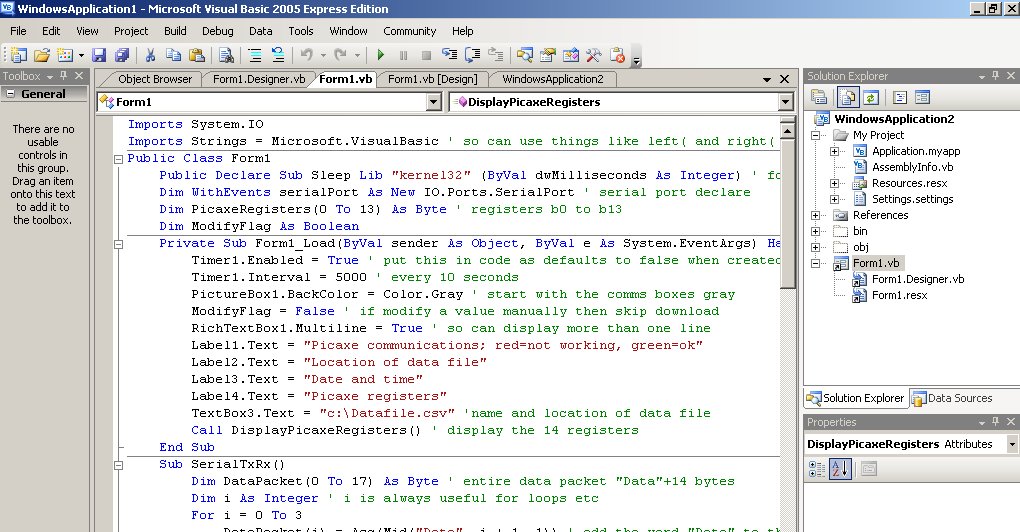Comment out the selected lines icon
1020x532 pixels.
[x=255, y=55]
